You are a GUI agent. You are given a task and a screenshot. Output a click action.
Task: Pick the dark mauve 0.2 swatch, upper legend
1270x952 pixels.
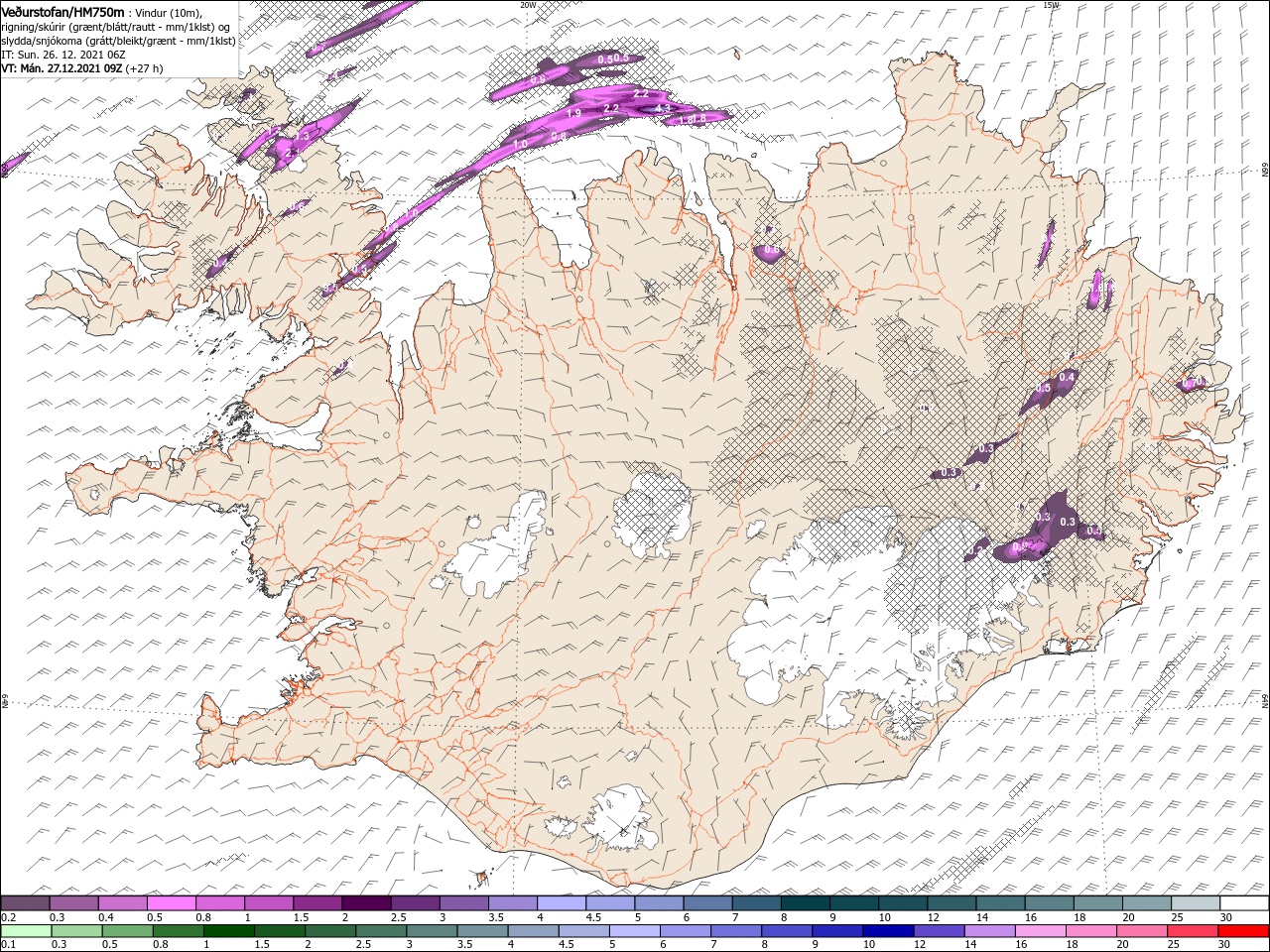[25, 903]
